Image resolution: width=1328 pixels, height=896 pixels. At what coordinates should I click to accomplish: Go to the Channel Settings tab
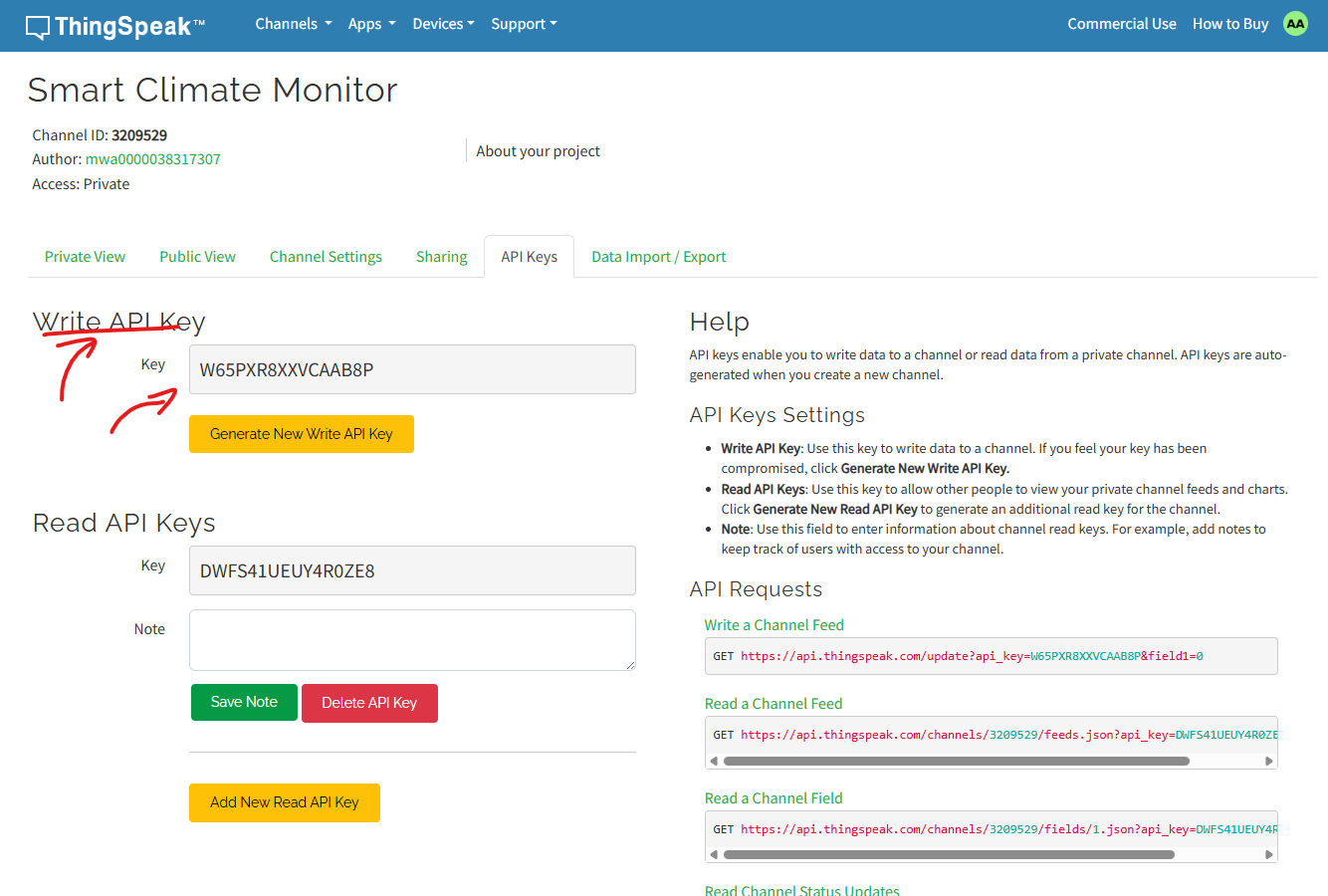326,257
